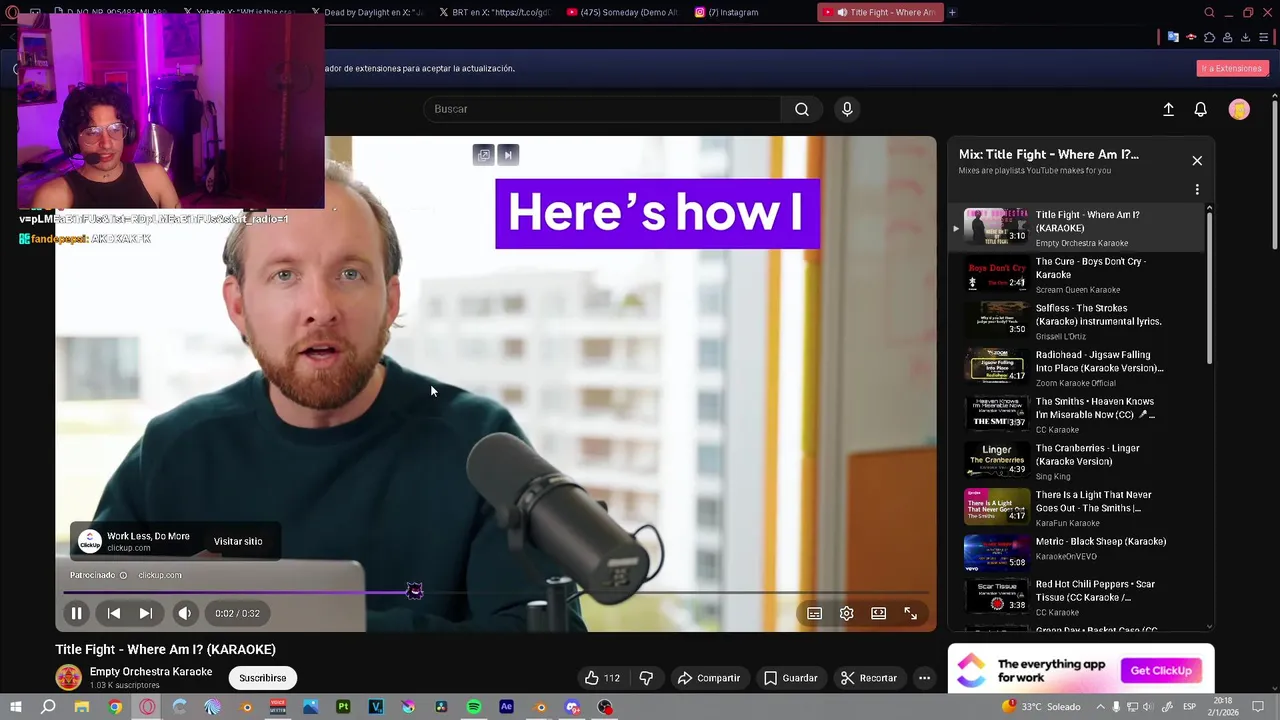1280x720 pixels.
Task: Search YouTube with magnifier icon
Action: [802, 109]
